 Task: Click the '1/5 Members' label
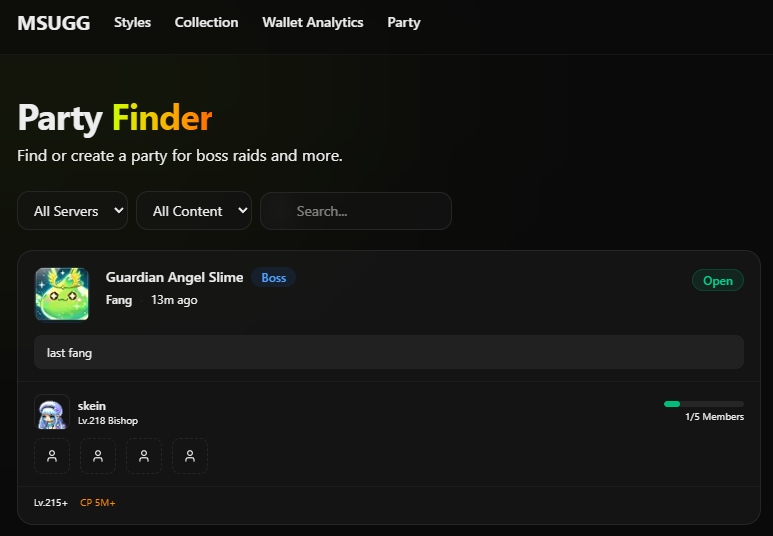point(714,417)
